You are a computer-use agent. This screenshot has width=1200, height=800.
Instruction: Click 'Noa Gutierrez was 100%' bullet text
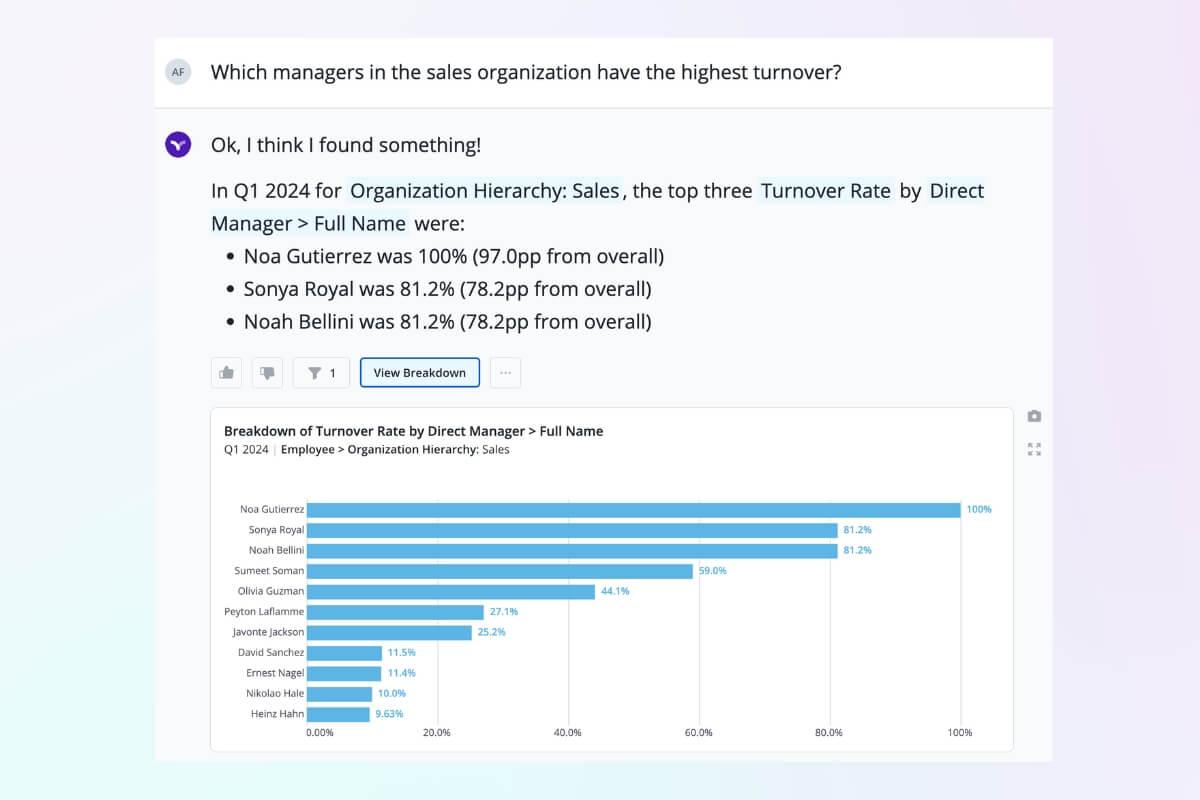point(355,256)
